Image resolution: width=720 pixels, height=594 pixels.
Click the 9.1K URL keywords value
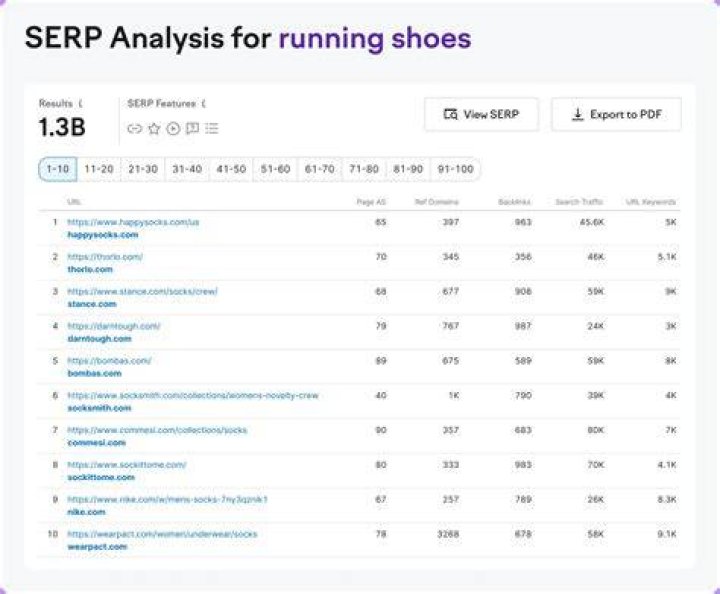tap(667, 534)
